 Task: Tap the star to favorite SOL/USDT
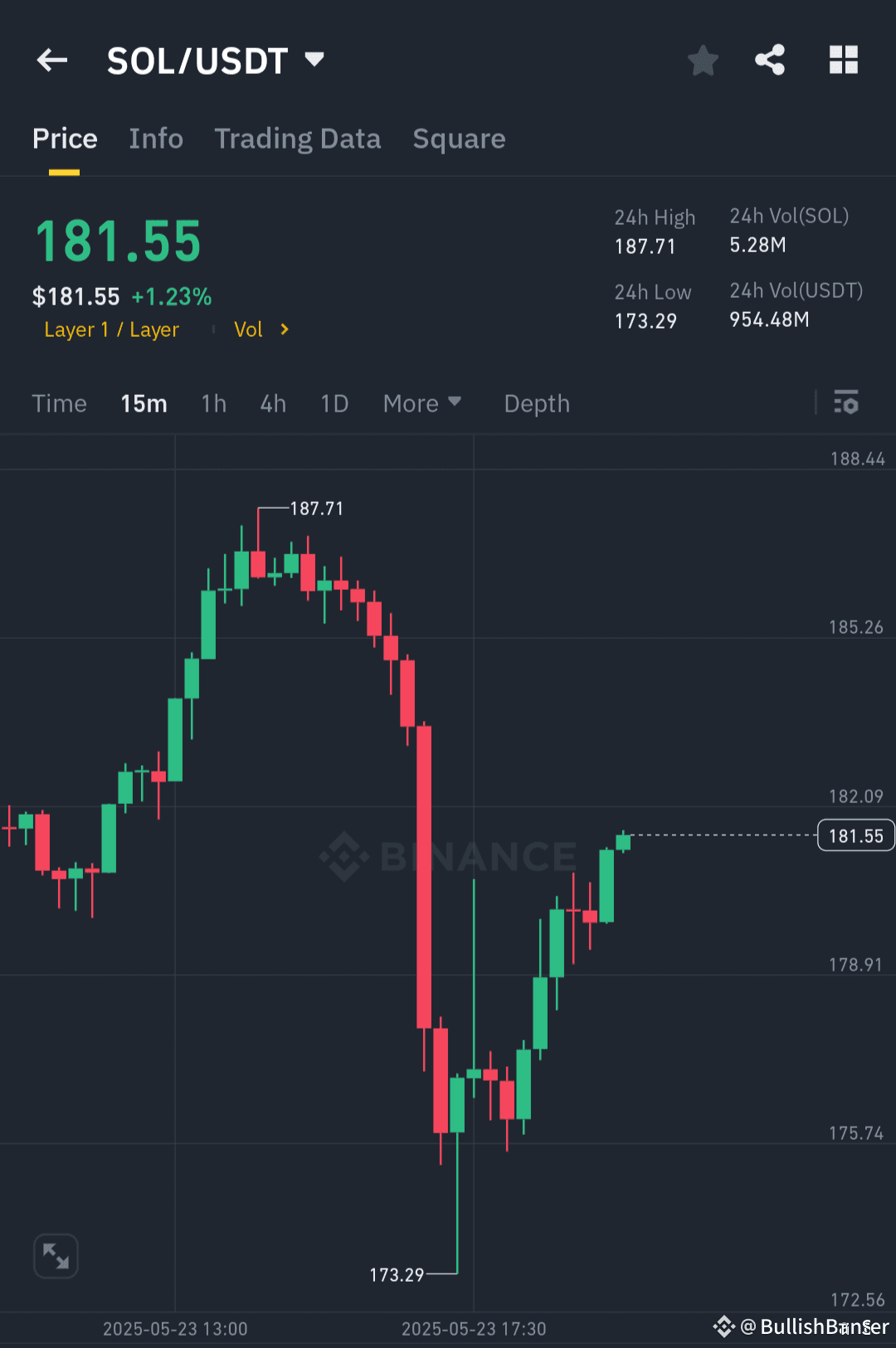[x=703, y=60]
